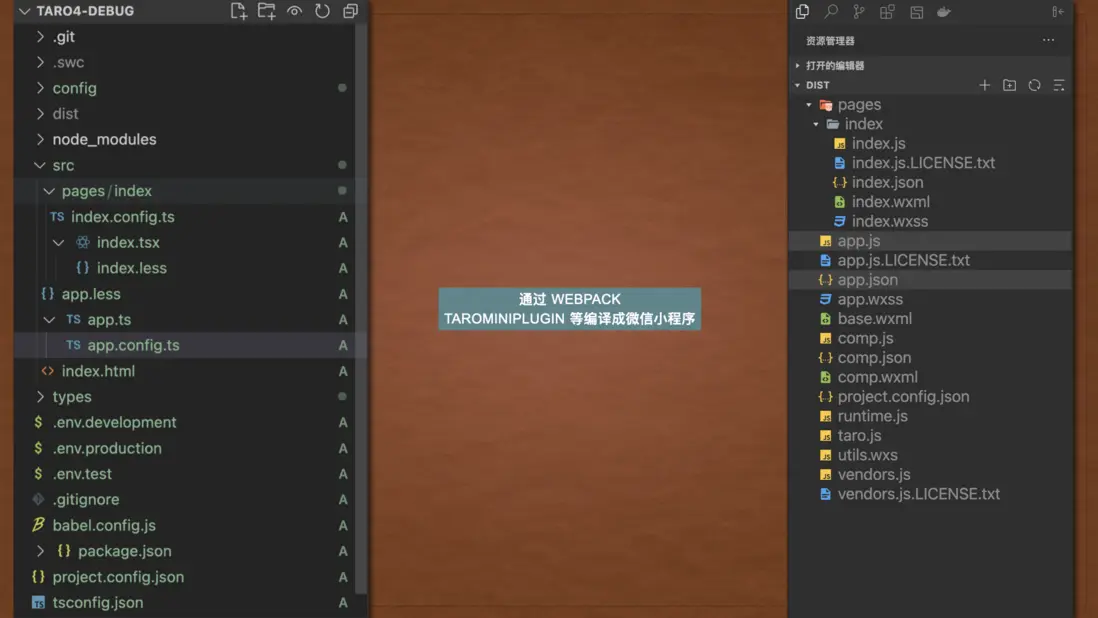The height and width of the screenshot is (618, 1098).
Task: Open project.config.json in left tree
Action: (118, 577)
